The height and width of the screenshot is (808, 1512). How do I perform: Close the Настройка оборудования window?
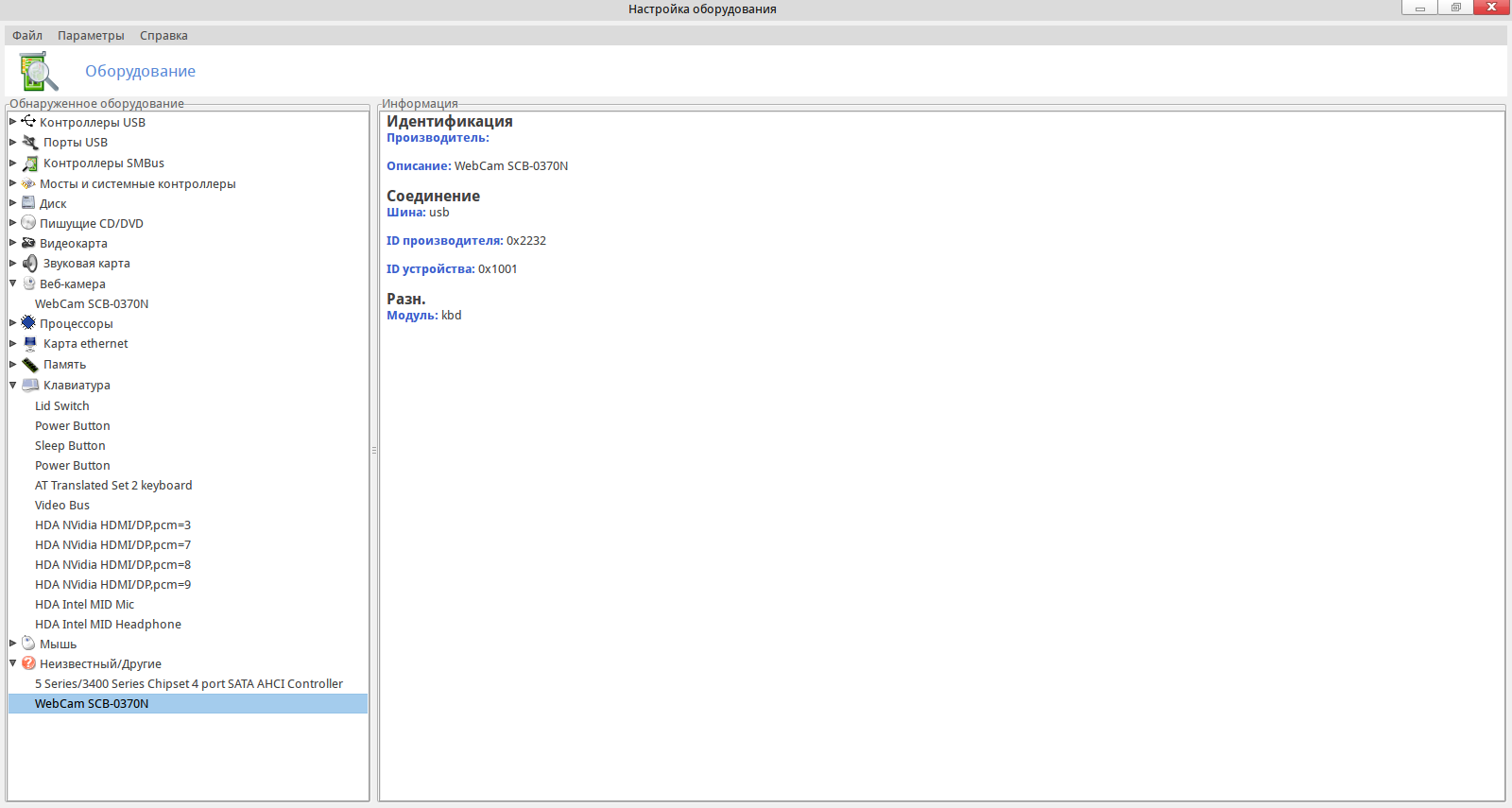pyautogui.click(x=1491, y=8)
